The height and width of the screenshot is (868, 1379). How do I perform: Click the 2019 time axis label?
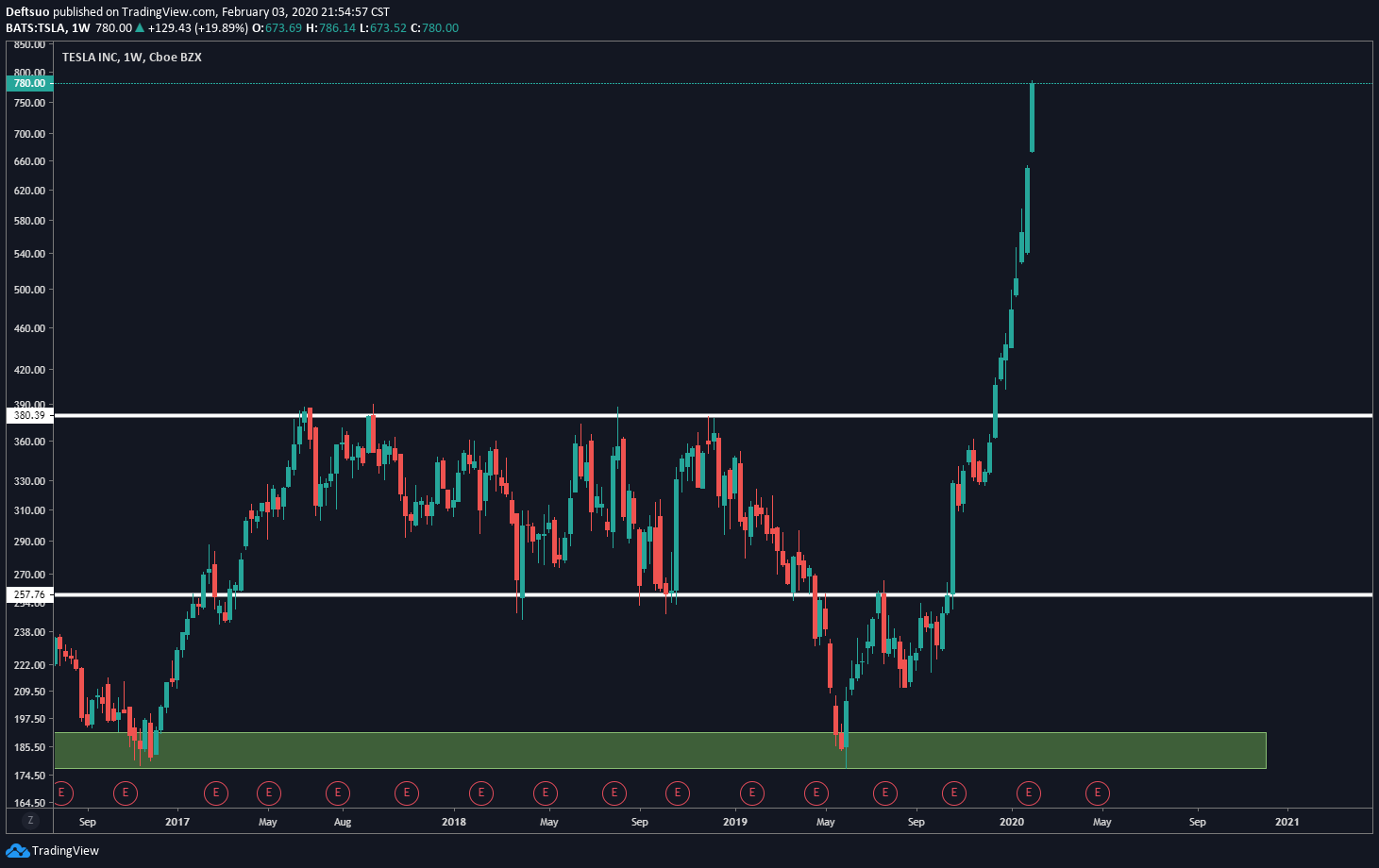tap(735, 822)
